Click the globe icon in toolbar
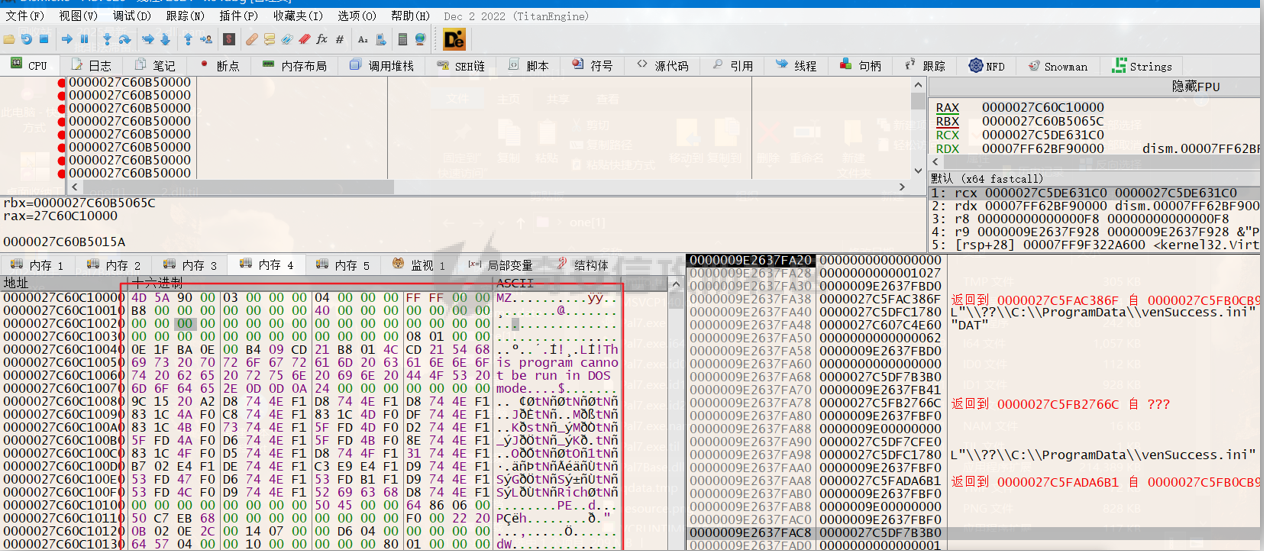1264x551 pixels. click(421, 39)
